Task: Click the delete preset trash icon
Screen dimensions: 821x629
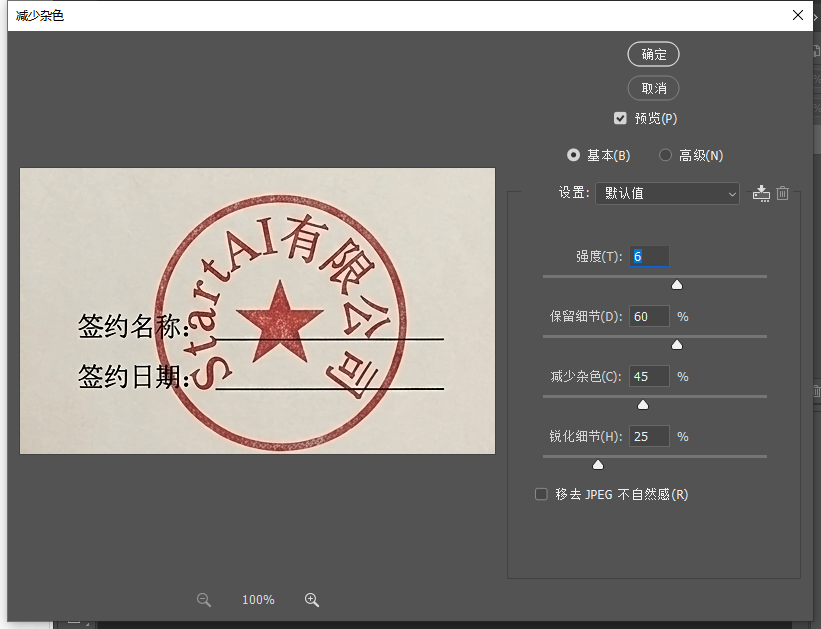Action: [782, 193]
